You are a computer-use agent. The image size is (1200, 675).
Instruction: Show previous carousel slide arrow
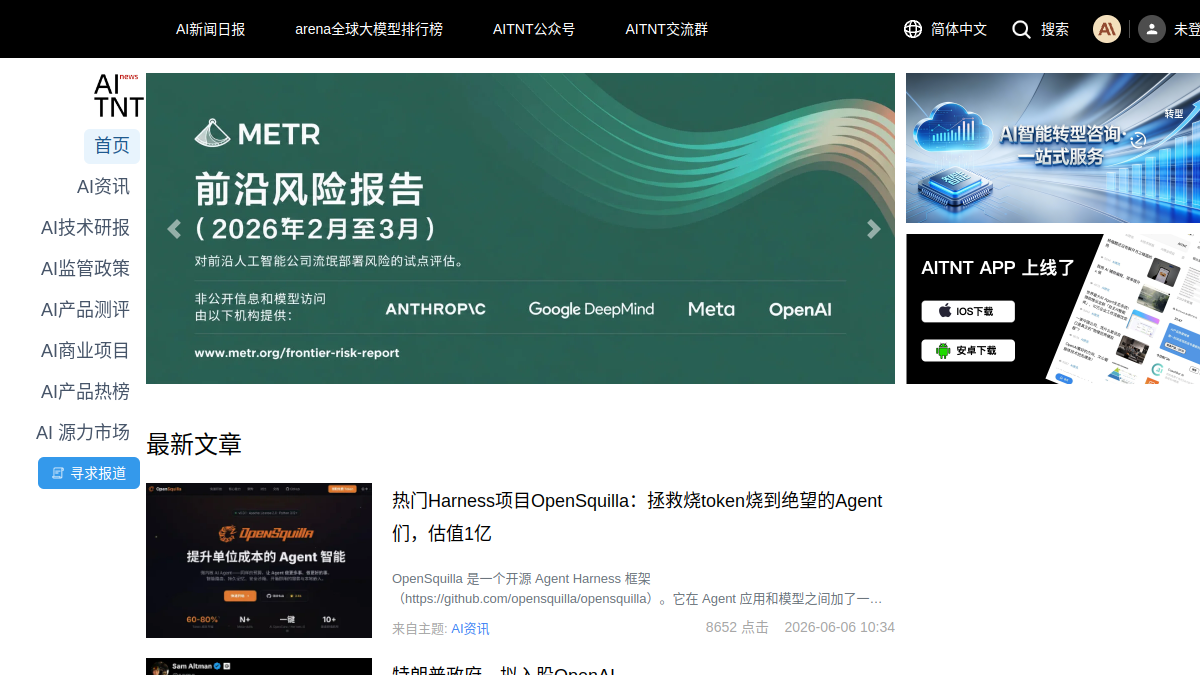pos(174,229)
